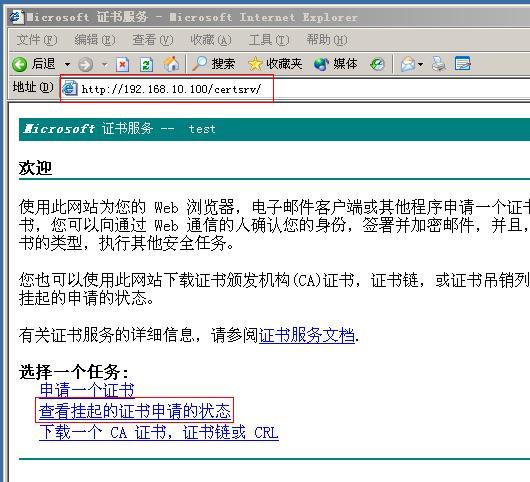Expand the Mail envelope dropdown arrow
This screenshot has width=530, height=482.
pos(420,64)
